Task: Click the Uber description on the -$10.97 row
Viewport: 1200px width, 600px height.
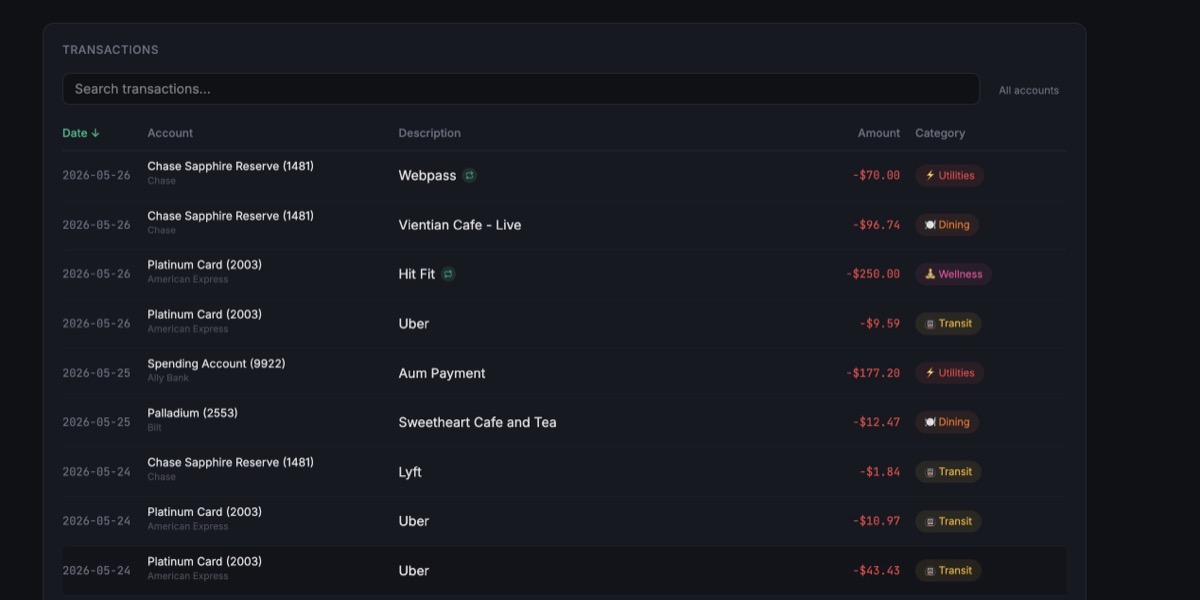Action: click(413, 521)
